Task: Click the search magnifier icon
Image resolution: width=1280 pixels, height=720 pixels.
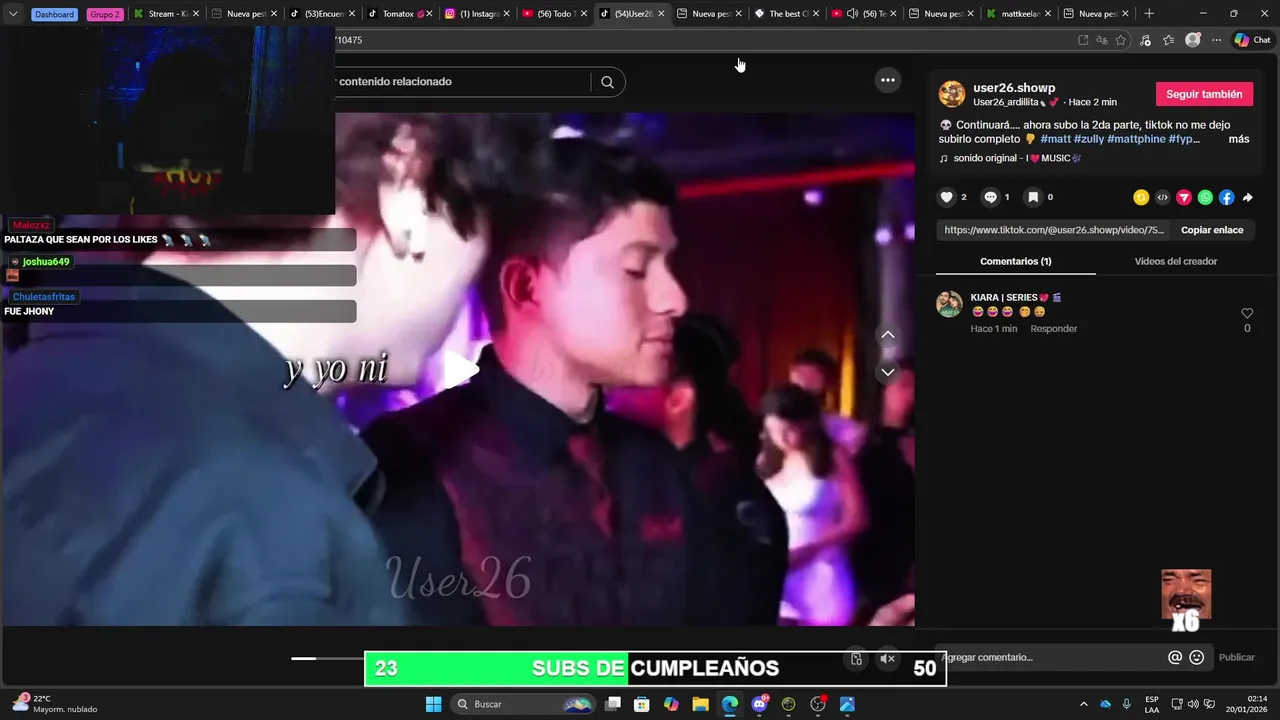Action: coord(607,82)
